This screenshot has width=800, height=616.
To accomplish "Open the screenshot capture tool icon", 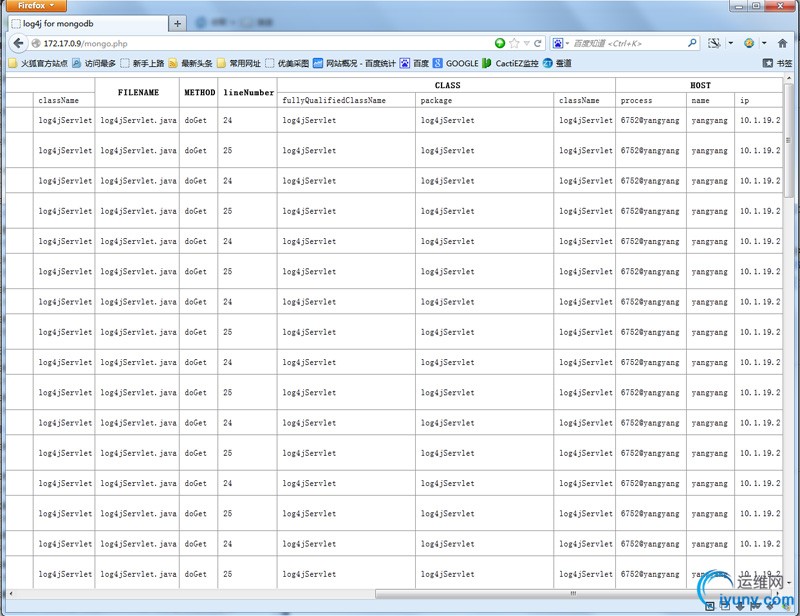I will click(714, 43).
